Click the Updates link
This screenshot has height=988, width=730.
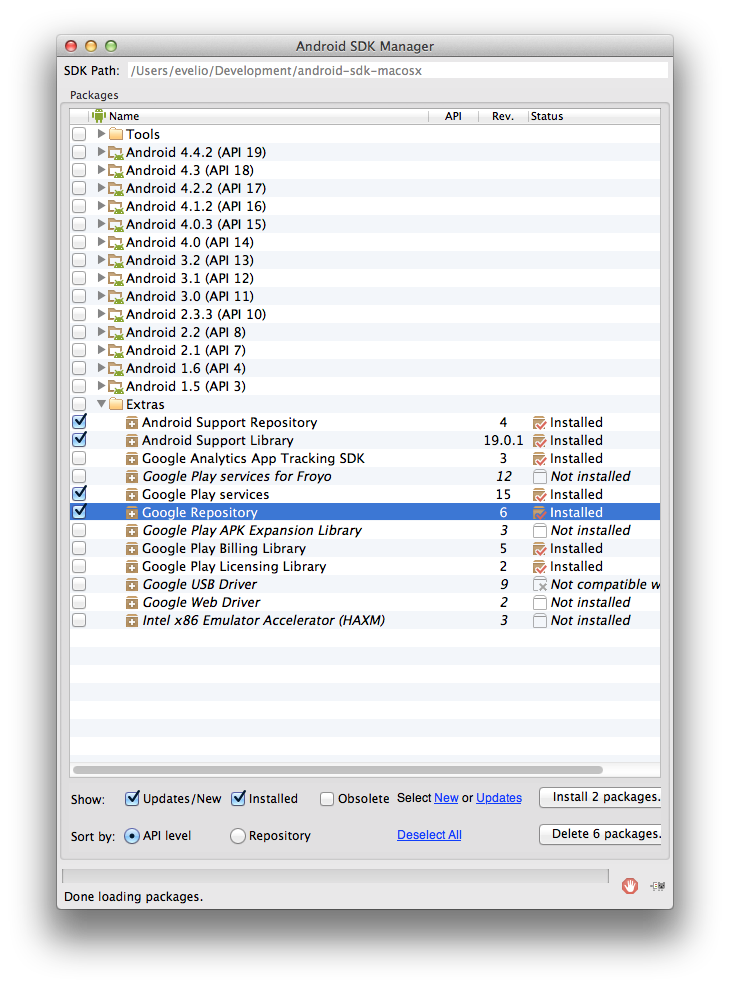click(x=499, y=798)
